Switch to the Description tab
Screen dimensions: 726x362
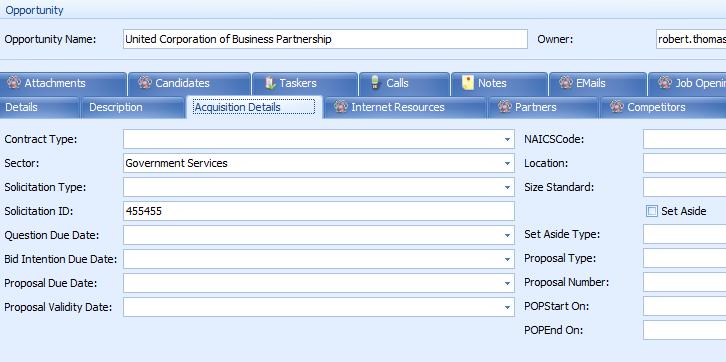pyautogui.click(x=133, y=107)
